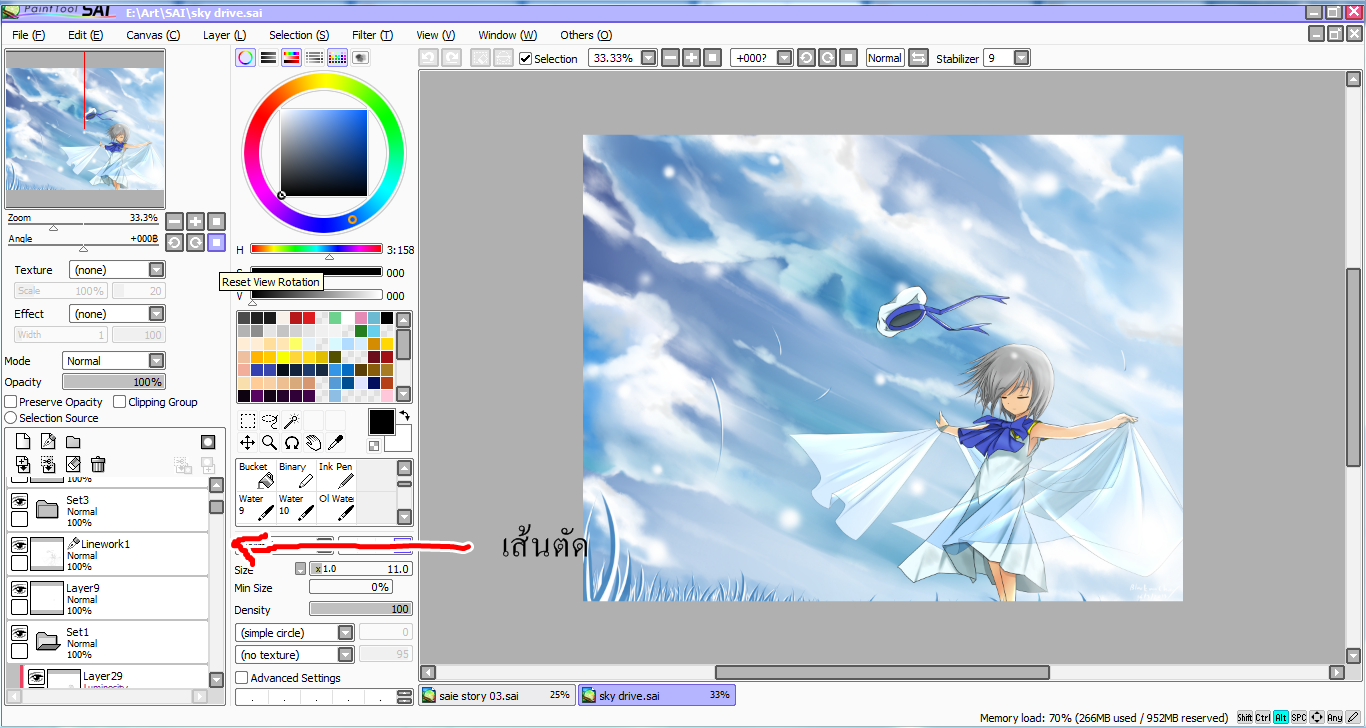The image size is (1366, 728).
Task: Clear the layer with eraser icon
Action: click(73, 464)
